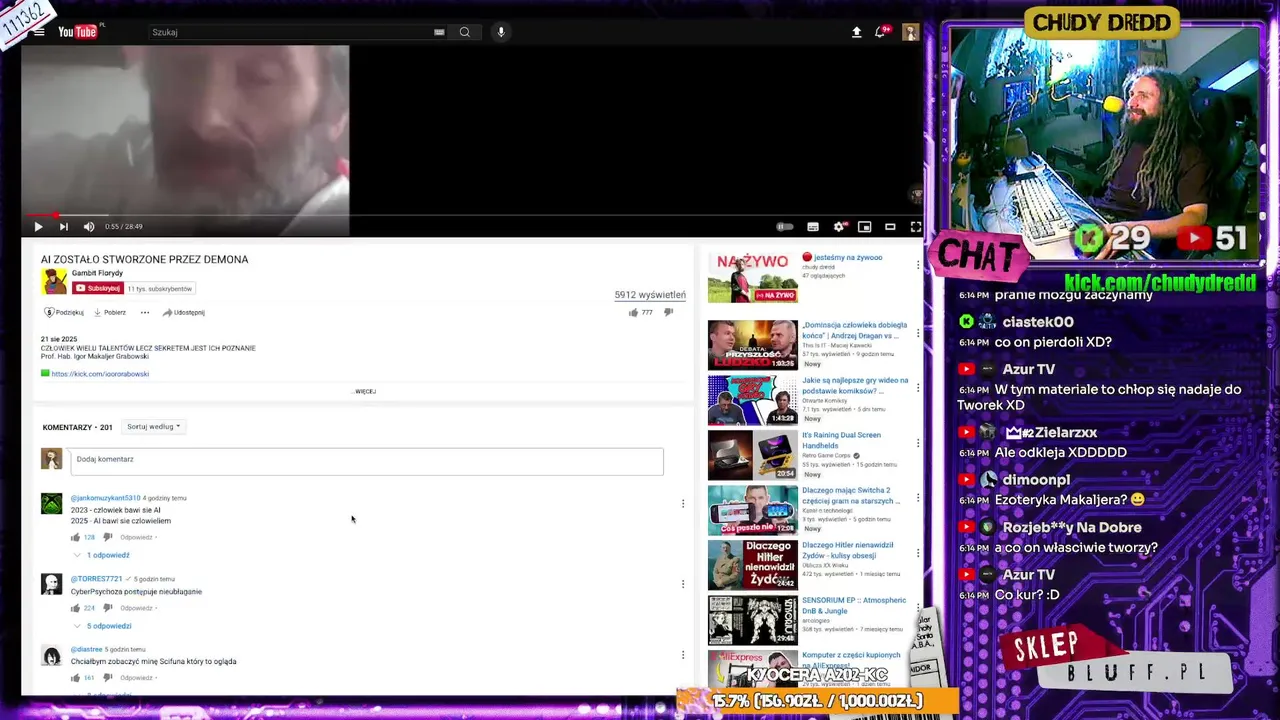Open menu for 'Dual Screen Handhelds' video
Image resolution: width=1280 pixels, height=720 pixels.
point(918,443)
